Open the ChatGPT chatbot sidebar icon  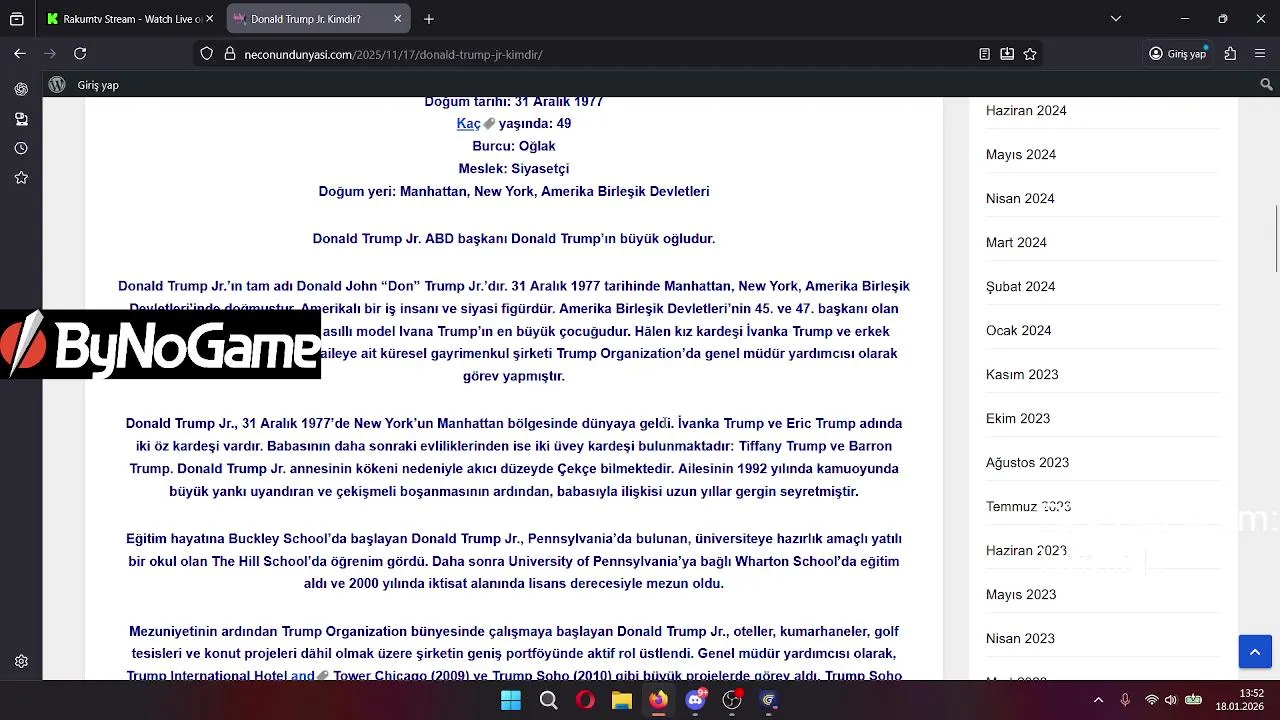pos(21,89)
